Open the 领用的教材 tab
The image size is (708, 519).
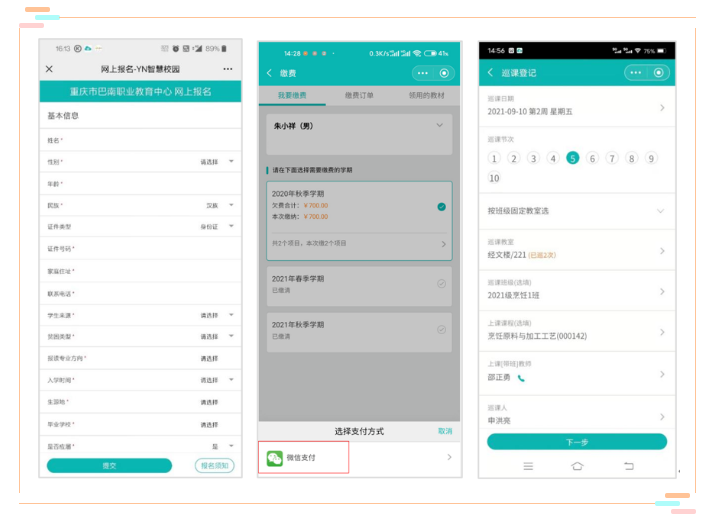[427, 96]
